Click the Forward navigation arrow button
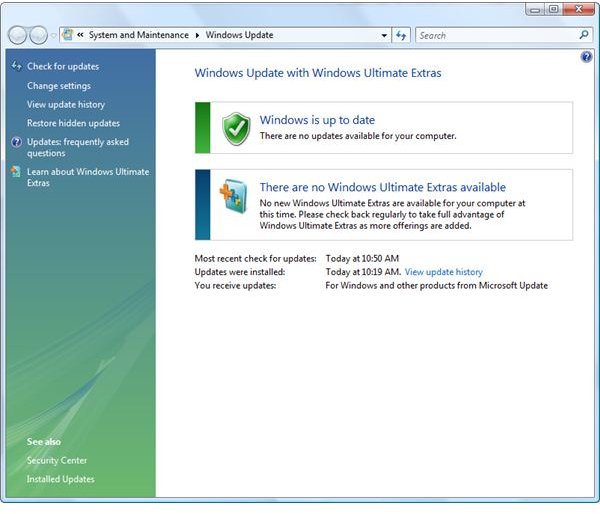This screenshot has width=600, height=514. click(39, 35)
